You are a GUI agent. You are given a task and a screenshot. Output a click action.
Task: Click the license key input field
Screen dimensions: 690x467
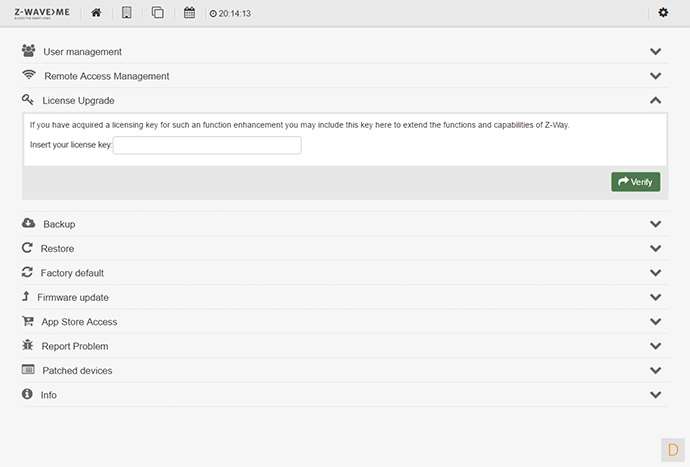[207, 146]
